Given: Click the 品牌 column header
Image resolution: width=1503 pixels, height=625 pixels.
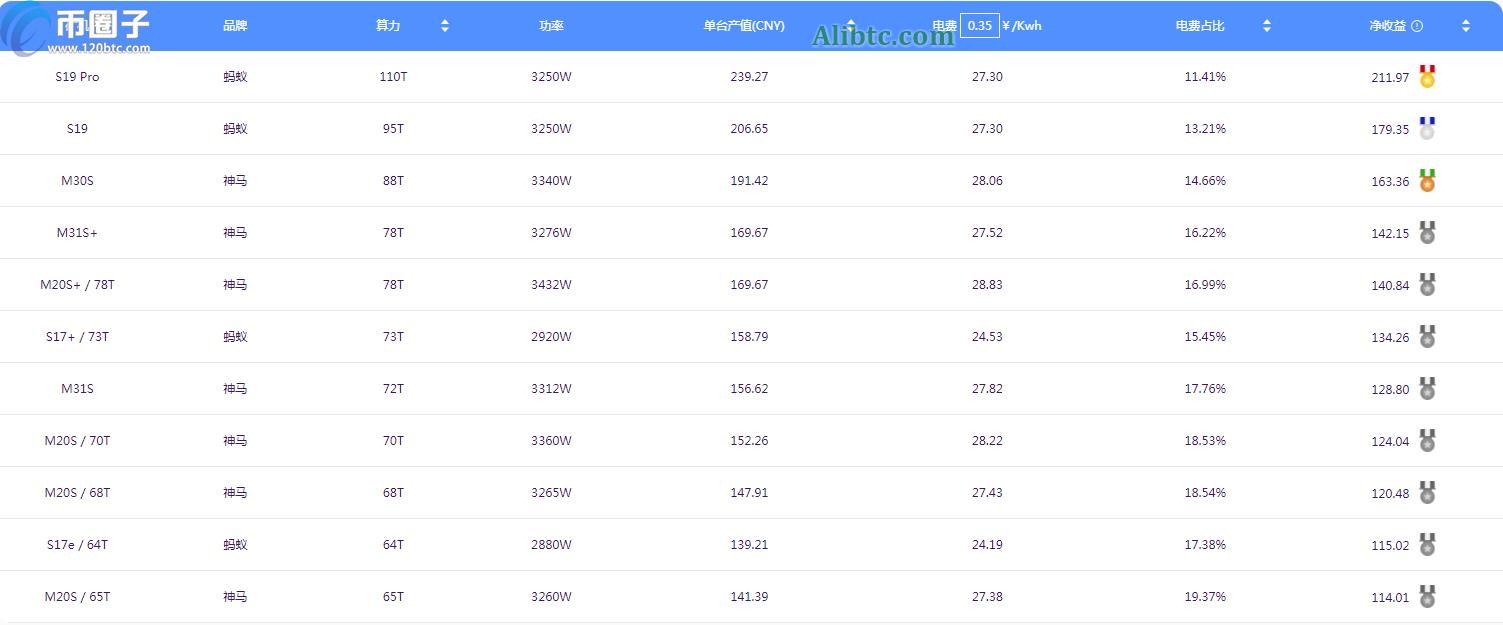Looking at the screenshot, I should (x=235, y=26).
